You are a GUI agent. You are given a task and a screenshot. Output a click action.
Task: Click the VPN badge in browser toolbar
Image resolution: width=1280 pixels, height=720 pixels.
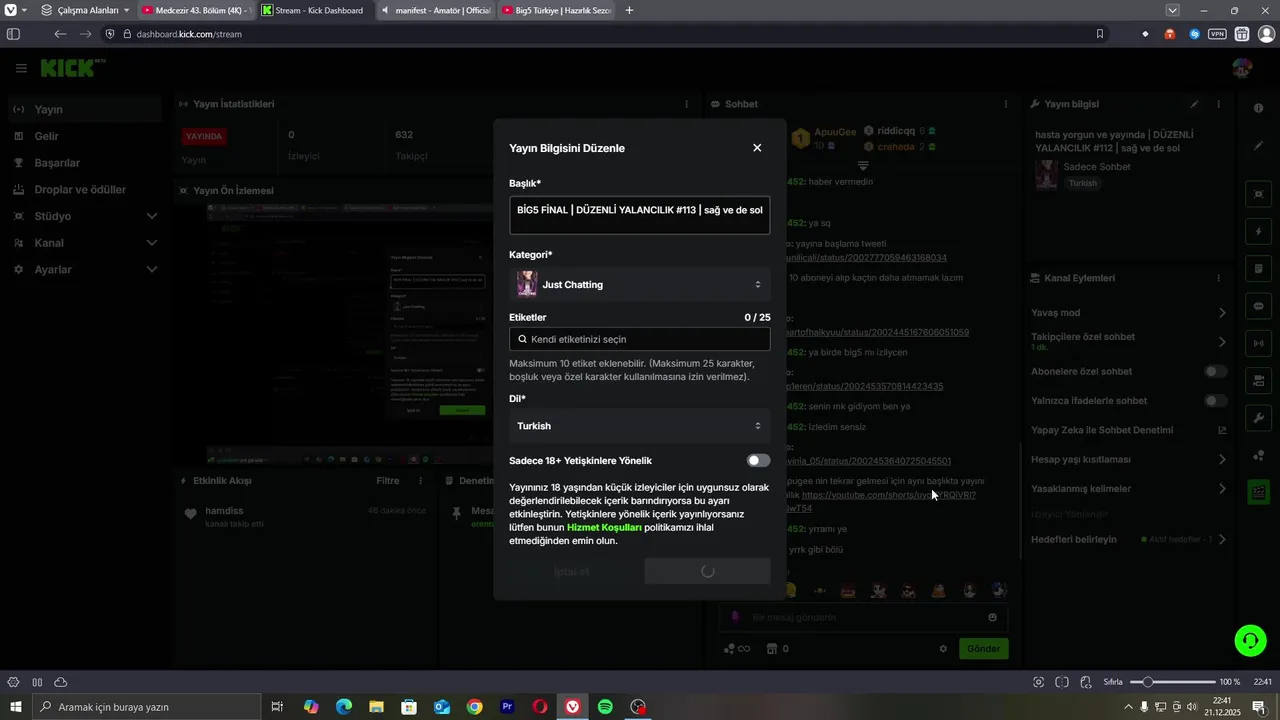point(1217,34)
